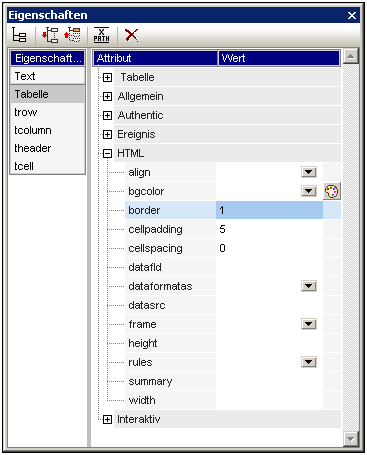
Task: Select the dataformatas attribute label
Action: [x=160, y=286]
